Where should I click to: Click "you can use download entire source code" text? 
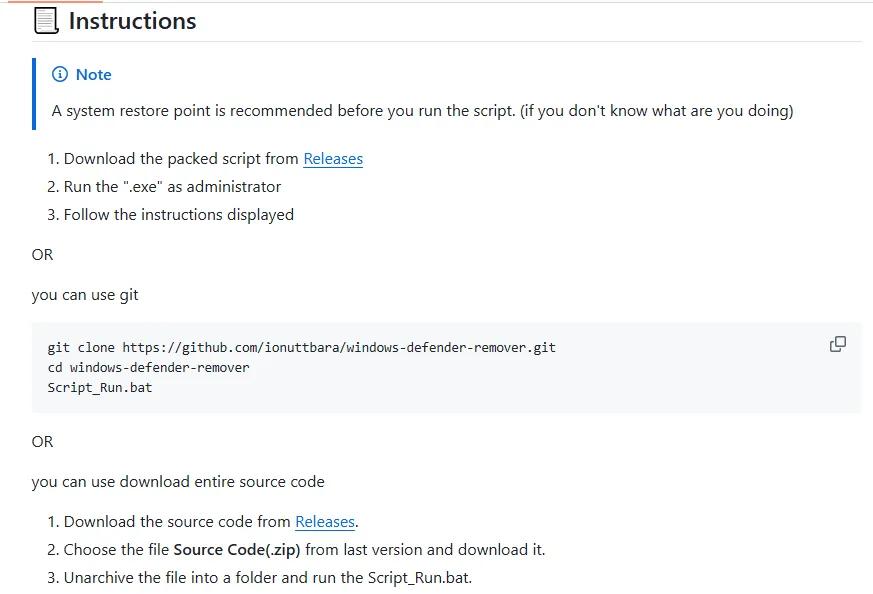pyautogui.click(x=178, y=482)
